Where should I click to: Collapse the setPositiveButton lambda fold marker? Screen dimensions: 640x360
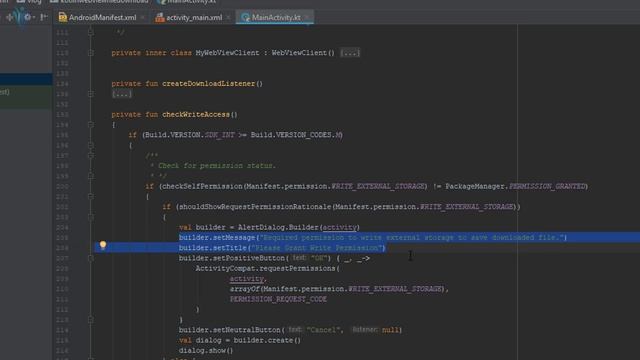(x=91, y=258)
